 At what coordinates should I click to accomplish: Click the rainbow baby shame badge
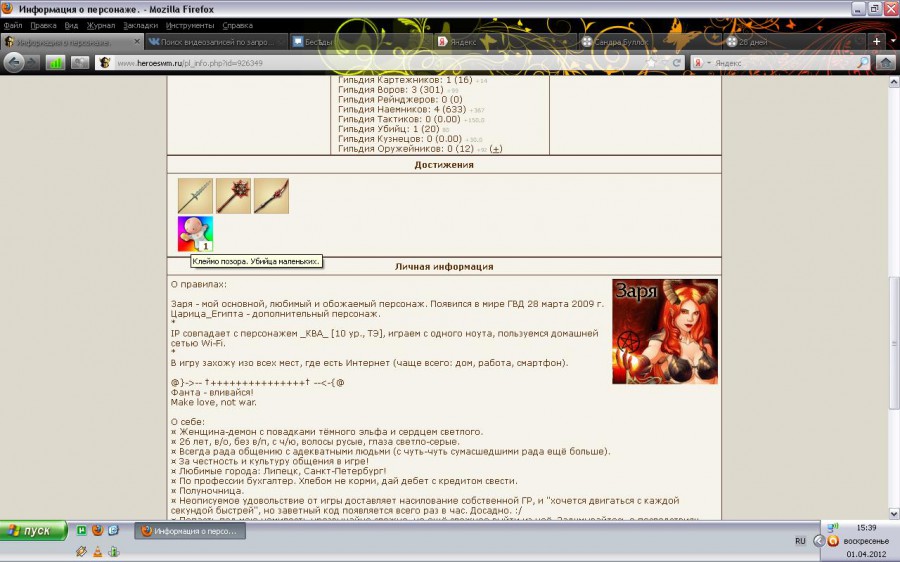tap(195, 234)
